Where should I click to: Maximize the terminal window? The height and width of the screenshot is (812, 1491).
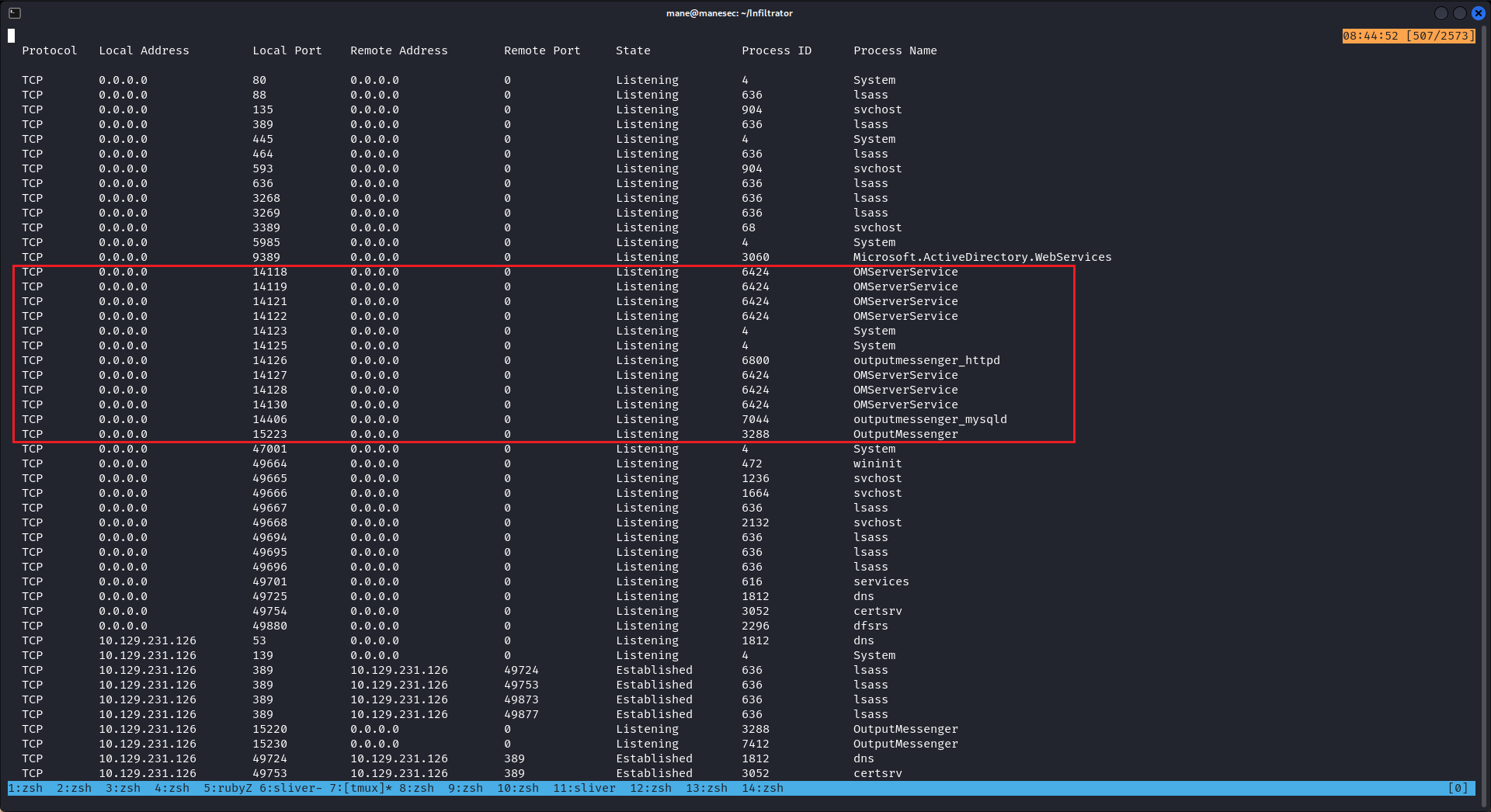(1460, 13)
